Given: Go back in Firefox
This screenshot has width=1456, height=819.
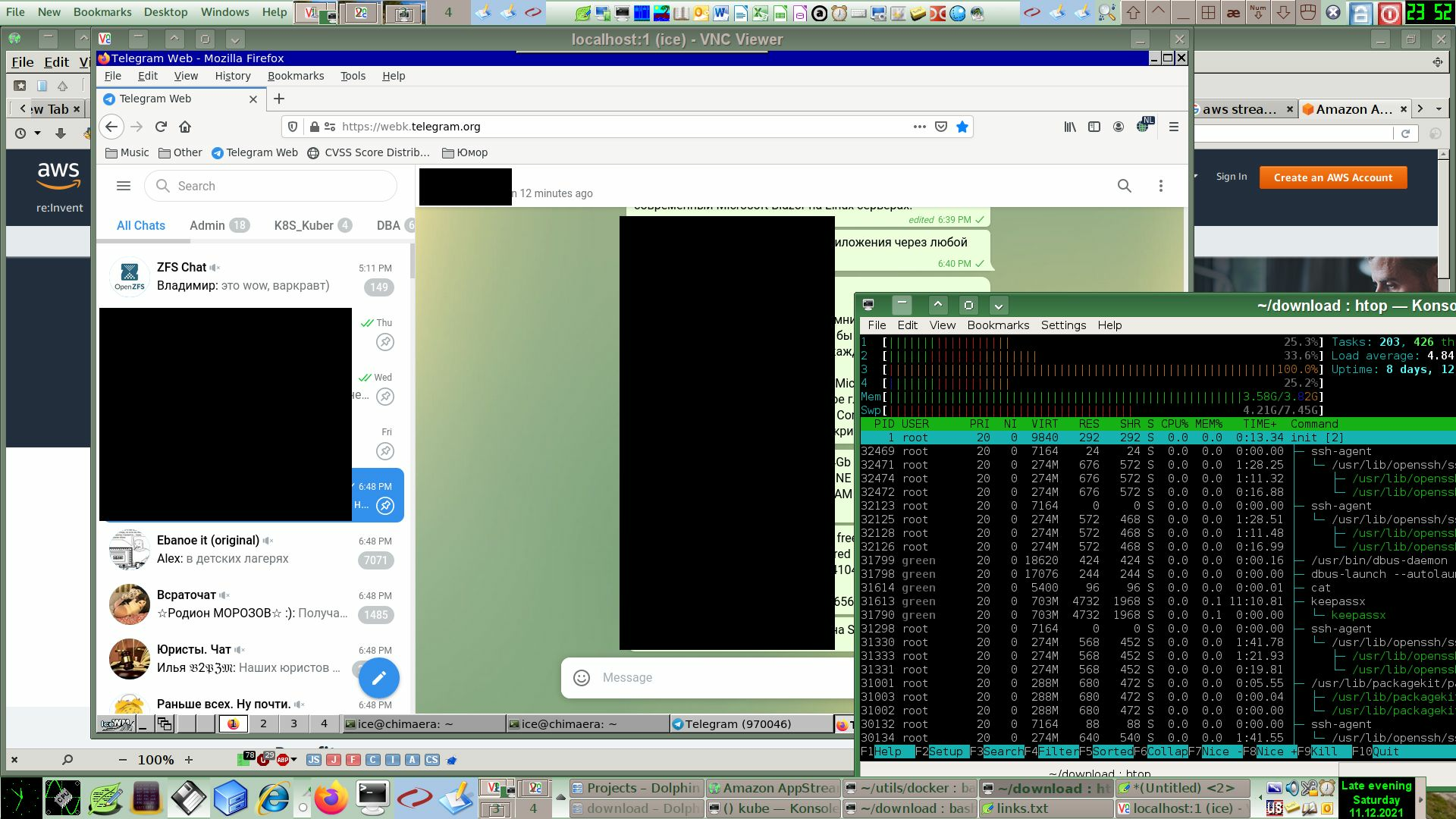Looking at the screenshot, I should (111, 127).
